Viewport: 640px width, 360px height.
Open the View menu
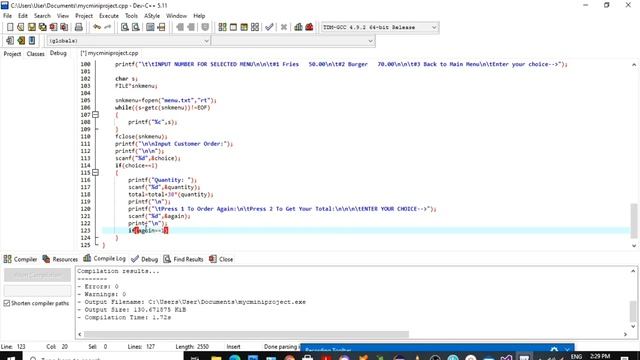[x=62, y=16]
